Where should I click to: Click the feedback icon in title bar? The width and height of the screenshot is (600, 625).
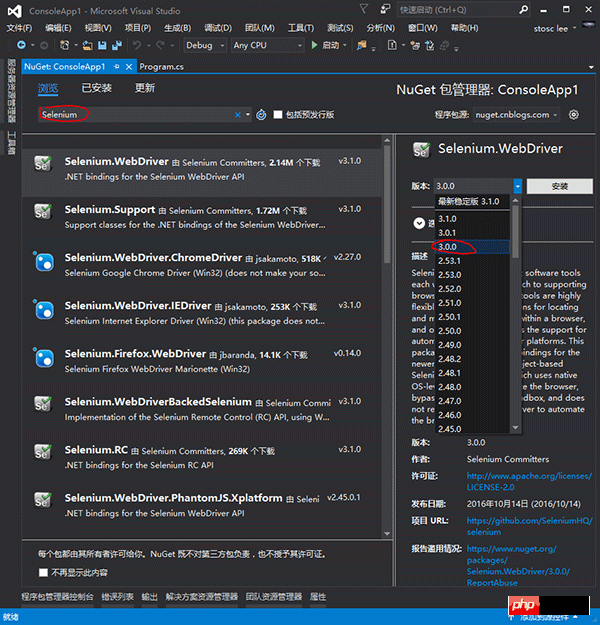[385, 9]
